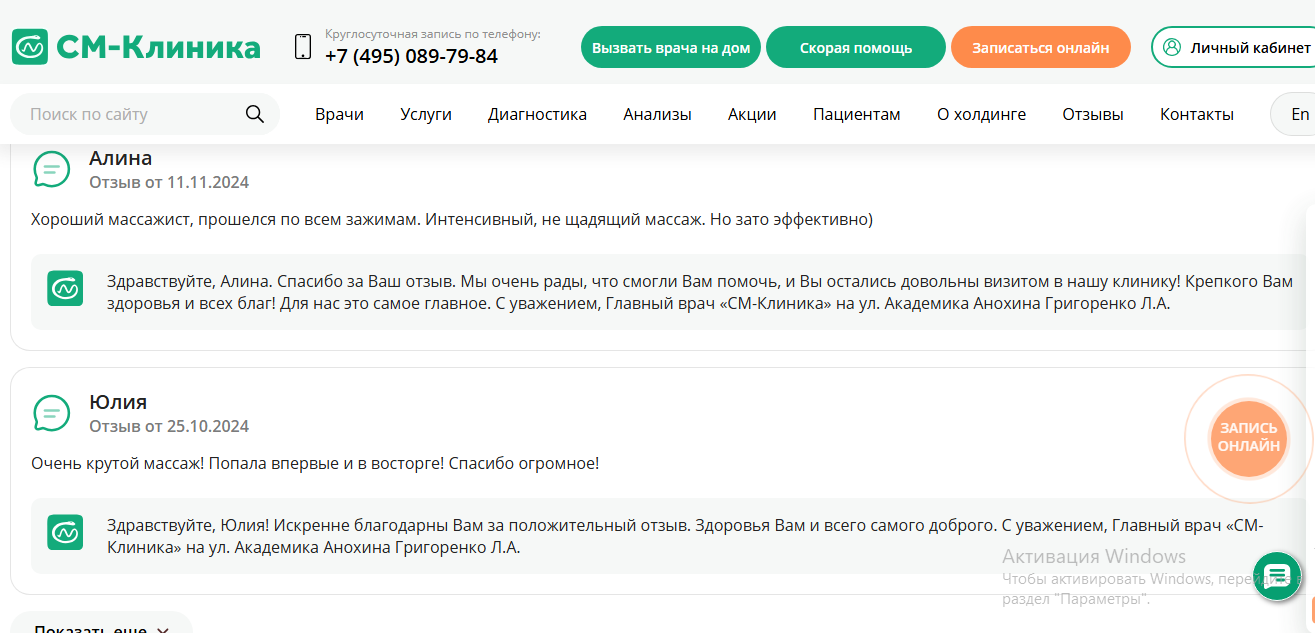Click the СМ-Клиника logo icon in header
Image resolution: width=1315 pixels, height=633 pixels.
pos(31,46)
